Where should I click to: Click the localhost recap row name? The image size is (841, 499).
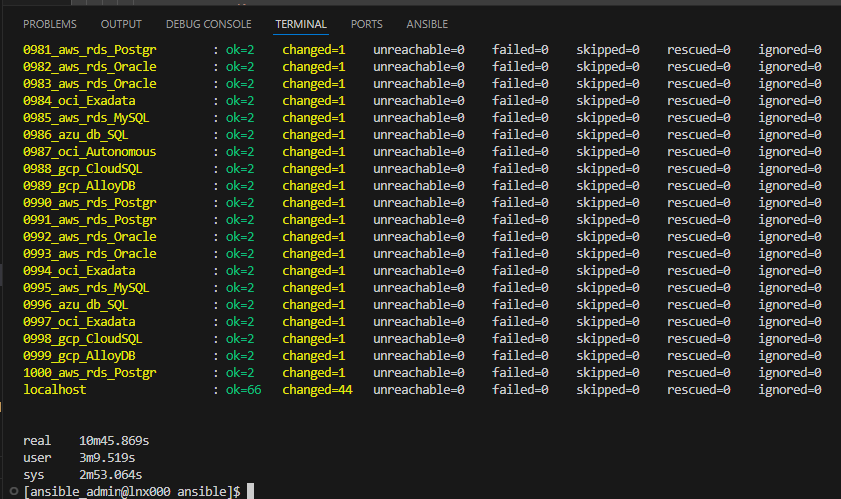coord(55,390)
